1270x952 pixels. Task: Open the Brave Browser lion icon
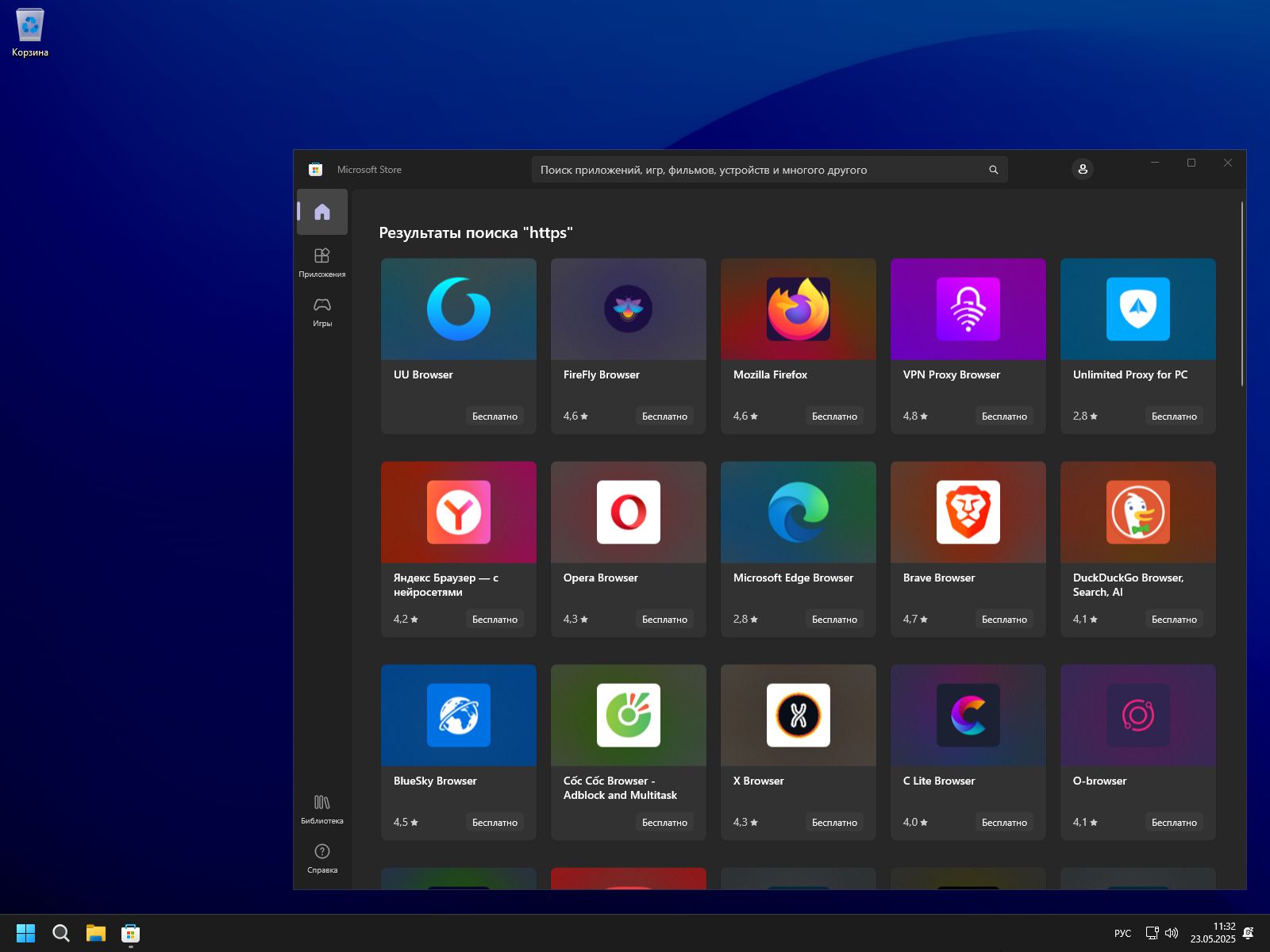click(x=968, y=512)
